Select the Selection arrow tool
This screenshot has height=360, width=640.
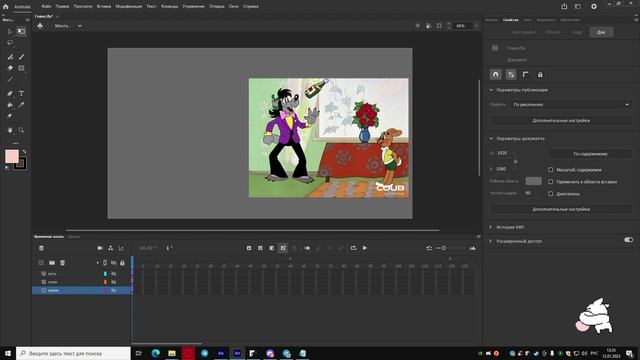click(10, 31)
